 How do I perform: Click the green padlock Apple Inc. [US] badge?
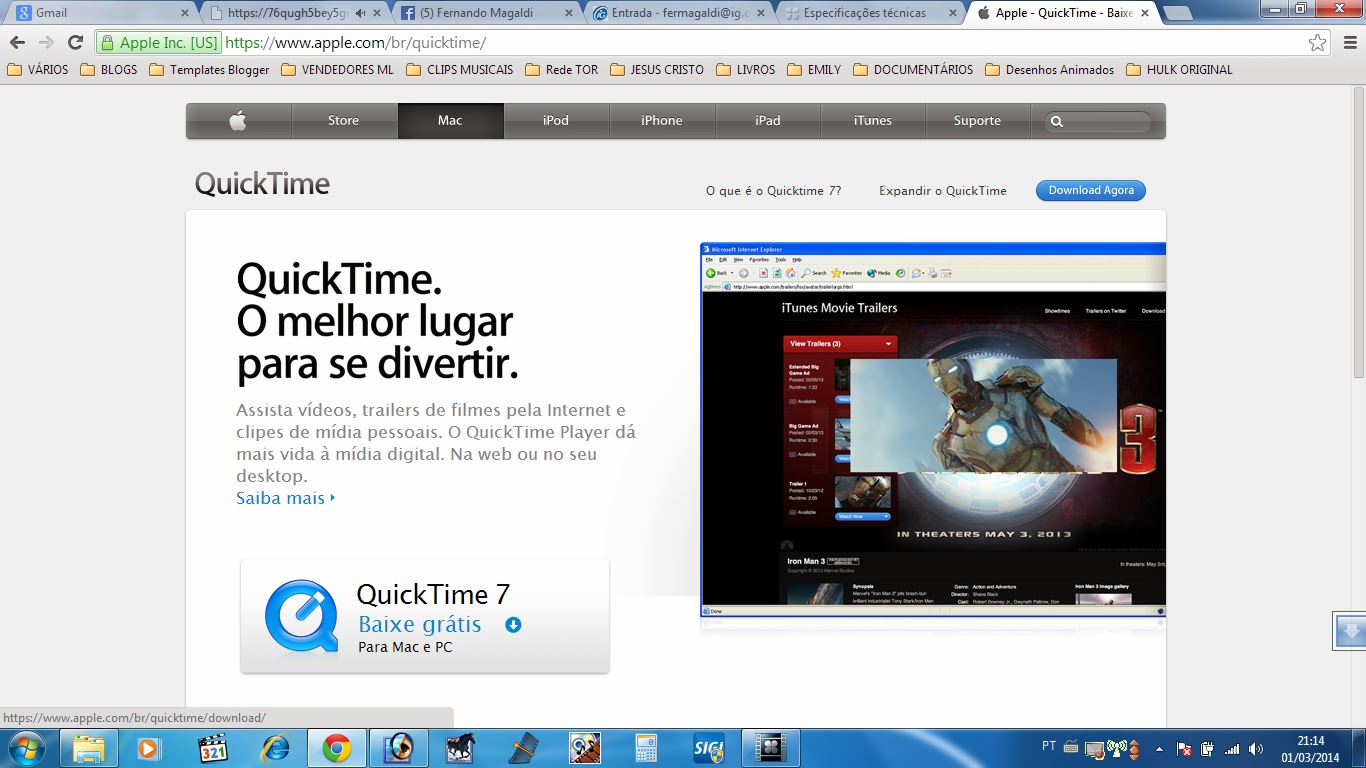pos(160,43)
